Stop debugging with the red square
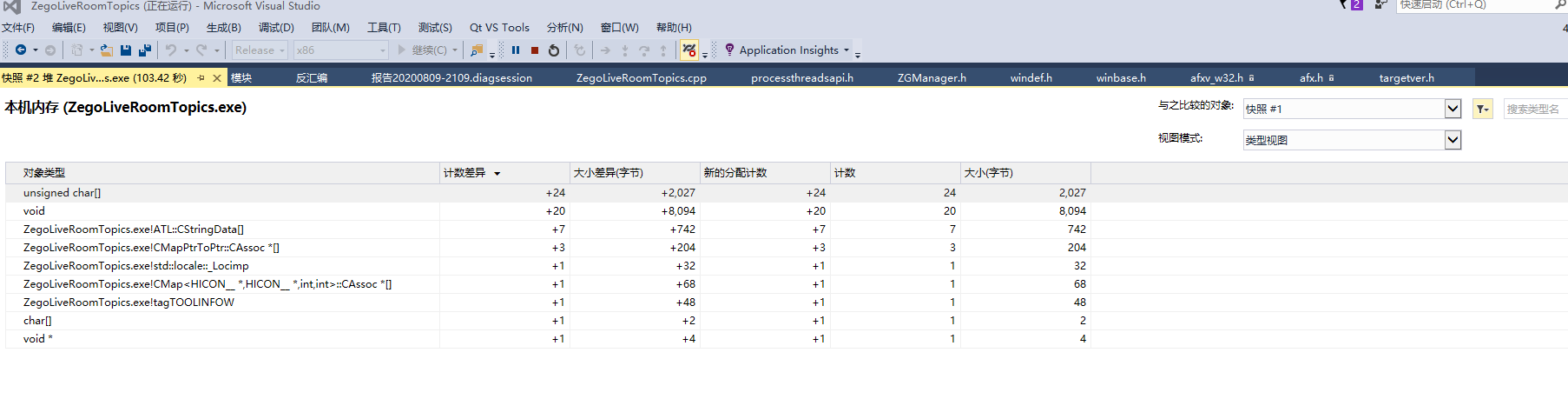The height and width of the screenshot is (399, 1568). click(535, 50)
